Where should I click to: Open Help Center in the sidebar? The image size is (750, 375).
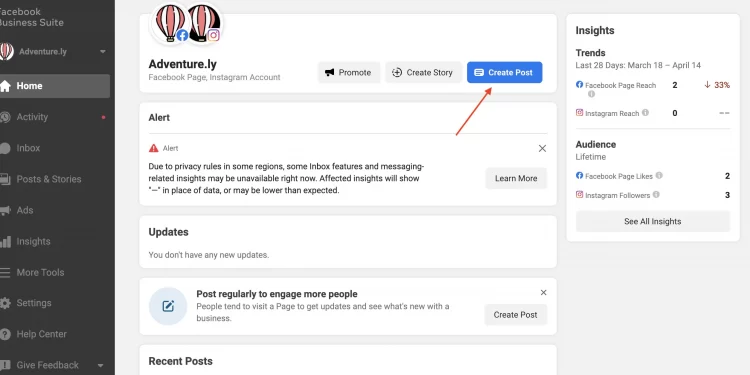(x=54, y=334)
